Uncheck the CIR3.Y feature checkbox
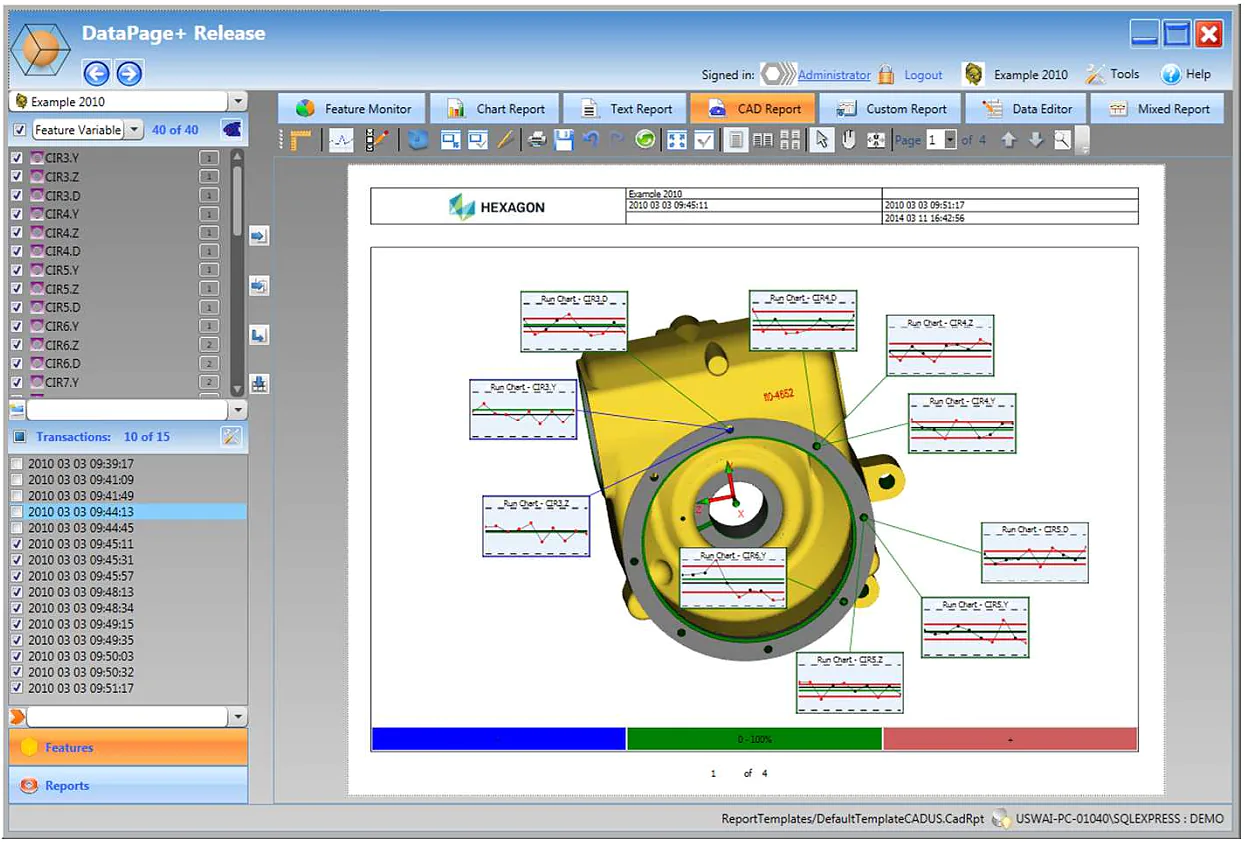 coord(16,158)
